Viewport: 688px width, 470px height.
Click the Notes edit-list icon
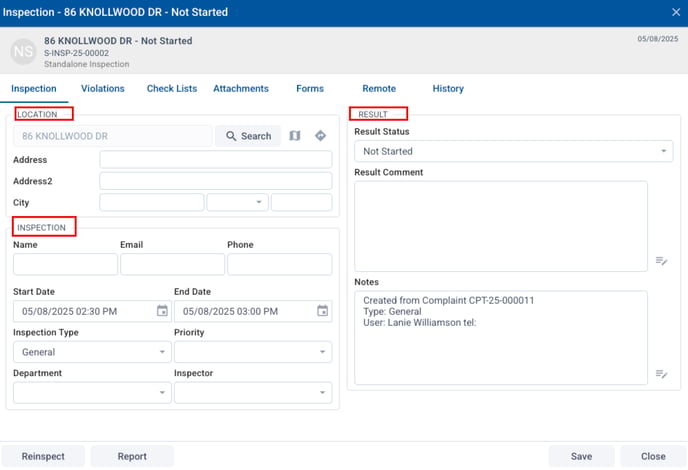tap(661, 374)
